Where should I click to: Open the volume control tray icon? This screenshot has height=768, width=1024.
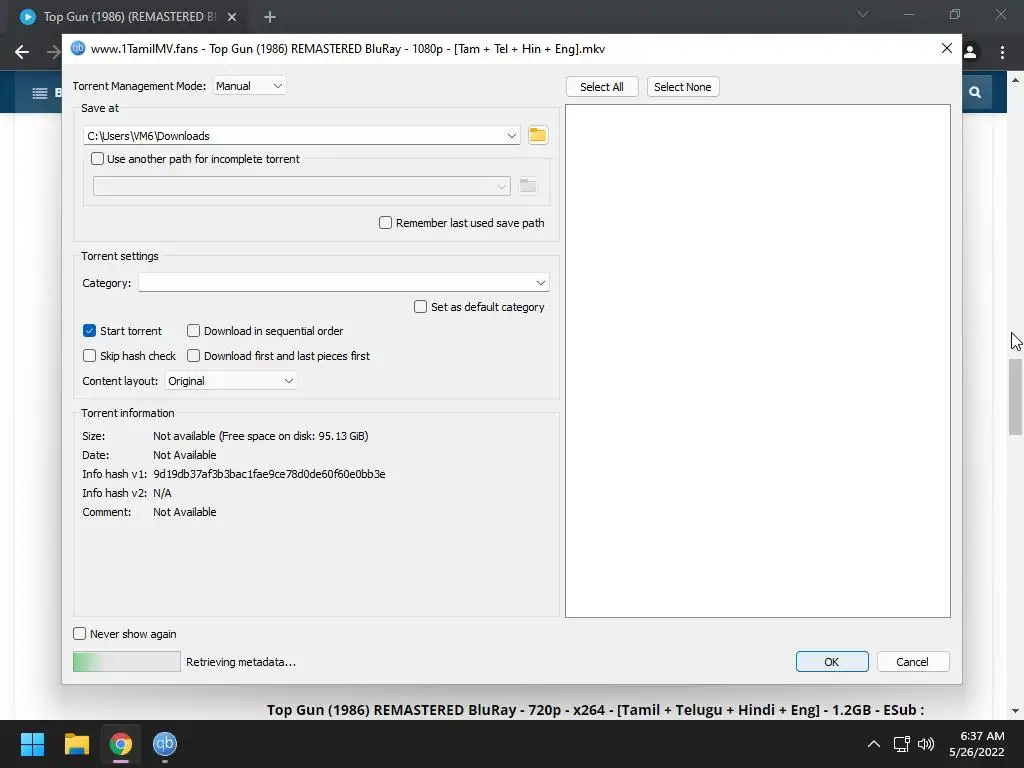[x=925, y=744]
